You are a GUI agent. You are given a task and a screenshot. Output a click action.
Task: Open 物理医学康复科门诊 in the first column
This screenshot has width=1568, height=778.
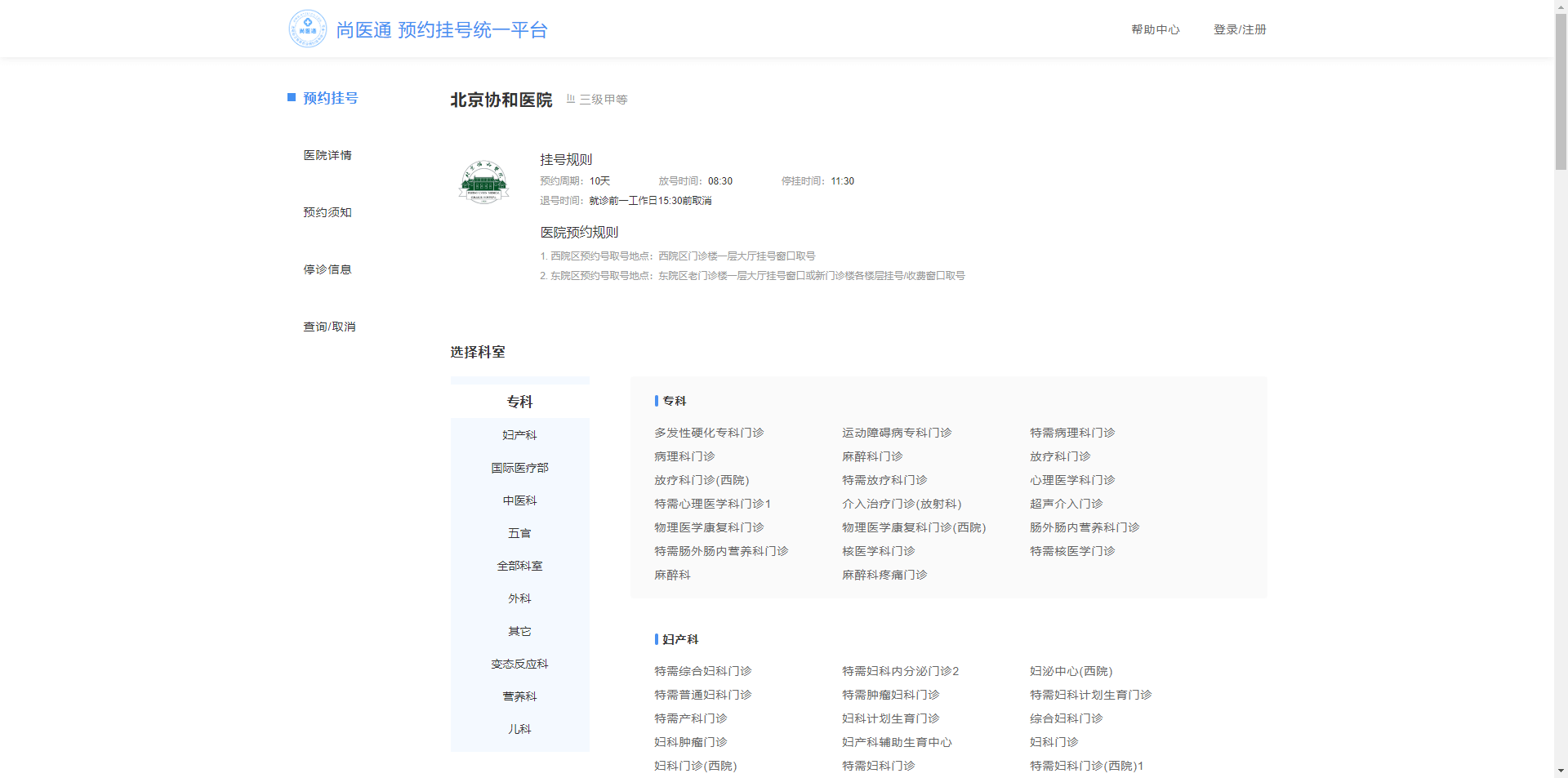coord(709,527)
